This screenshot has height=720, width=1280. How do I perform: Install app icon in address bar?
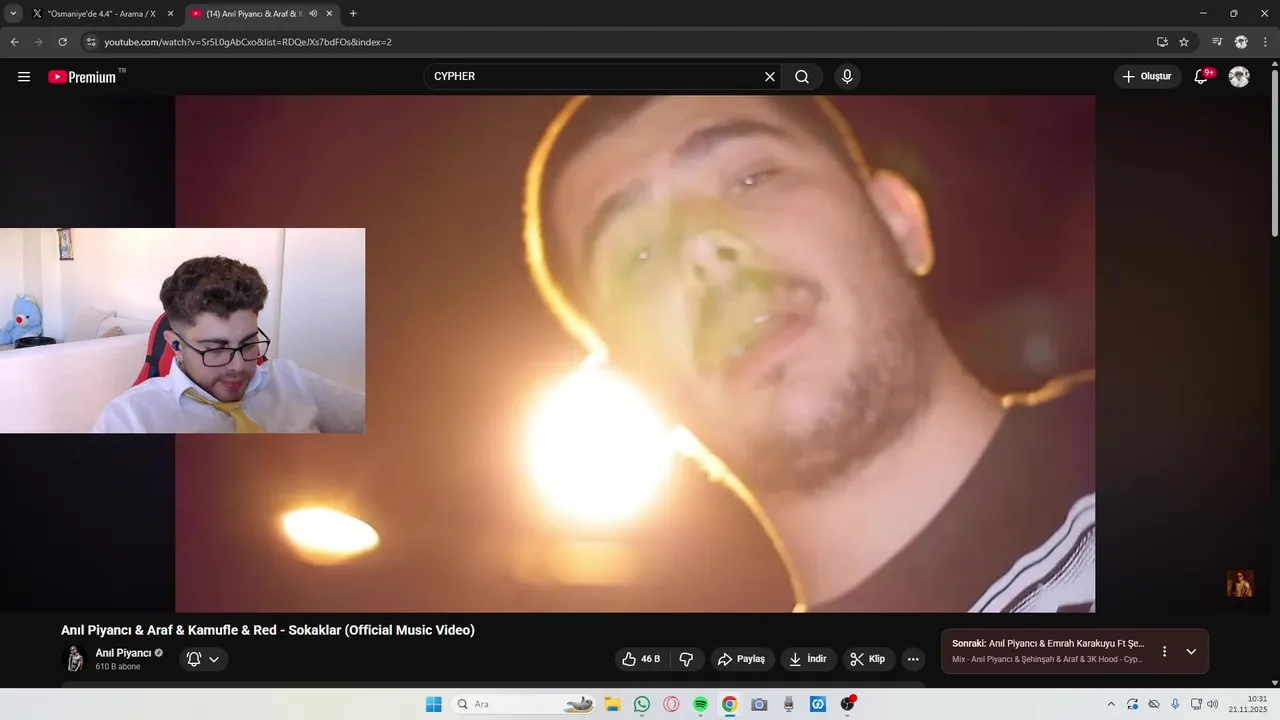[x=1162, y=42]
